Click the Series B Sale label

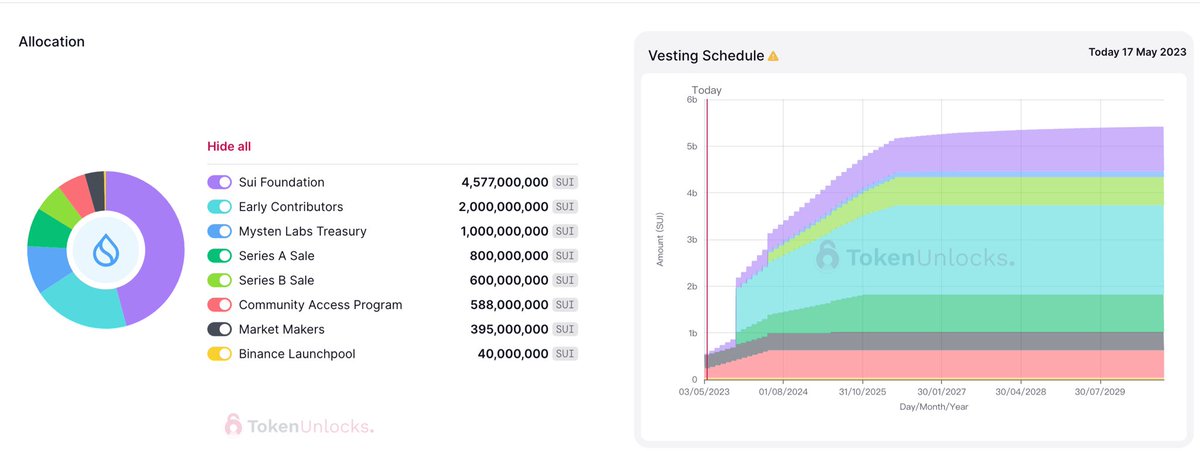[277, 280]
